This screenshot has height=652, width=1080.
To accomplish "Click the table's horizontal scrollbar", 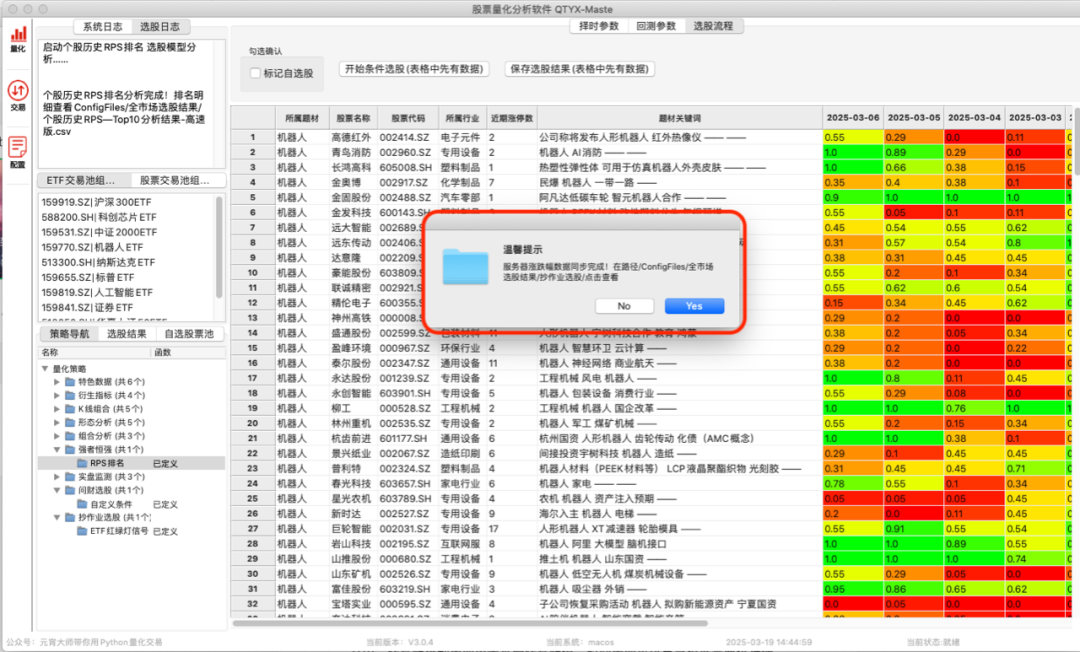I will [470, 623].
